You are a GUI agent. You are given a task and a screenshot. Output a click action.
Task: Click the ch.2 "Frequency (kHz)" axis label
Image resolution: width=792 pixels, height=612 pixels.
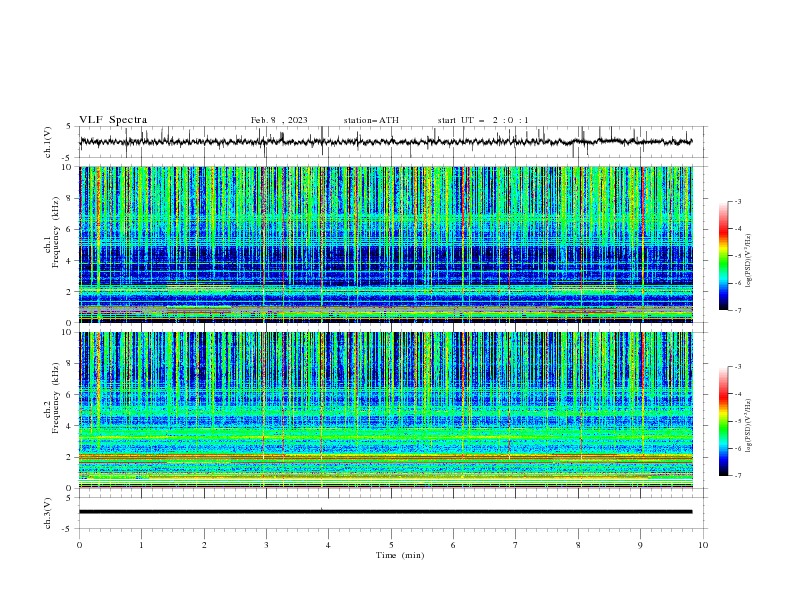[x=56, y=397]
